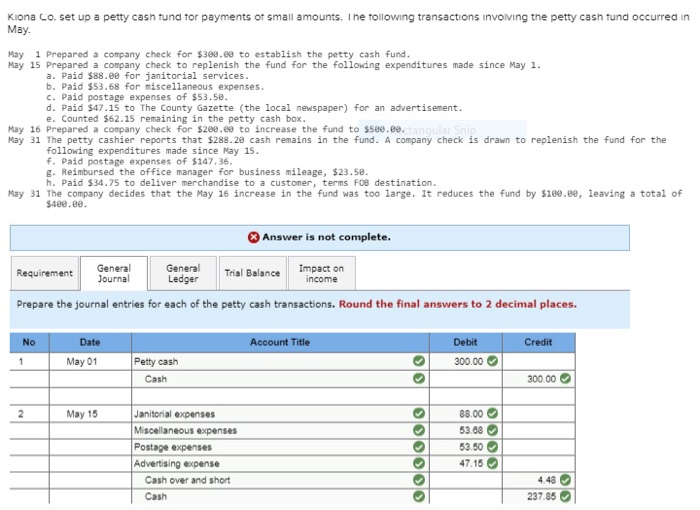Image resolution: width=700 pixels, height=510 pixels.
Task: Click green check in Miscellaneous expenses account cell
Action: click(x=419, y=430)
